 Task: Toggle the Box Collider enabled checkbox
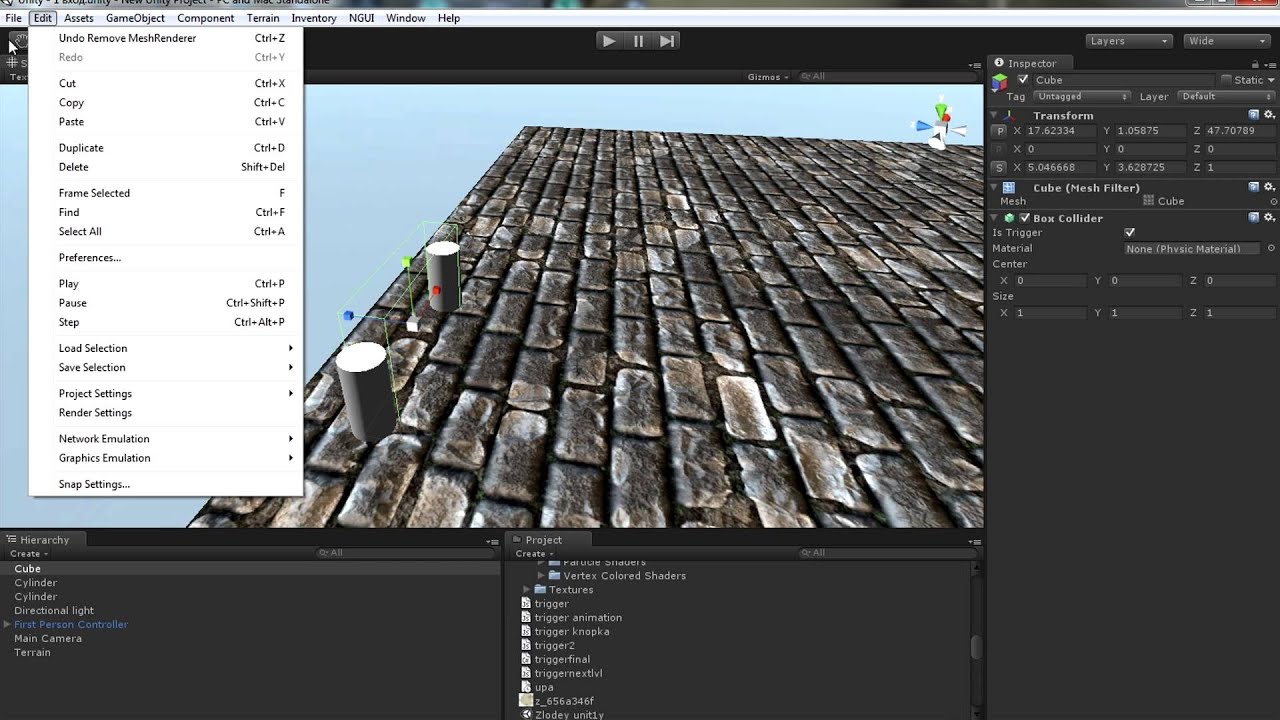pyautogui.click(x=1024, y=218)
